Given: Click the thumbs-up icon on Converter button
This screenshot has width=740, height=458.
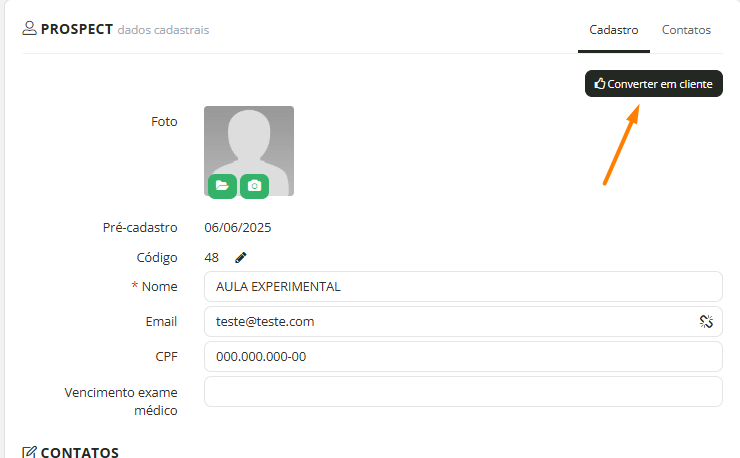Looking at the screenshot, I should 599,84.
